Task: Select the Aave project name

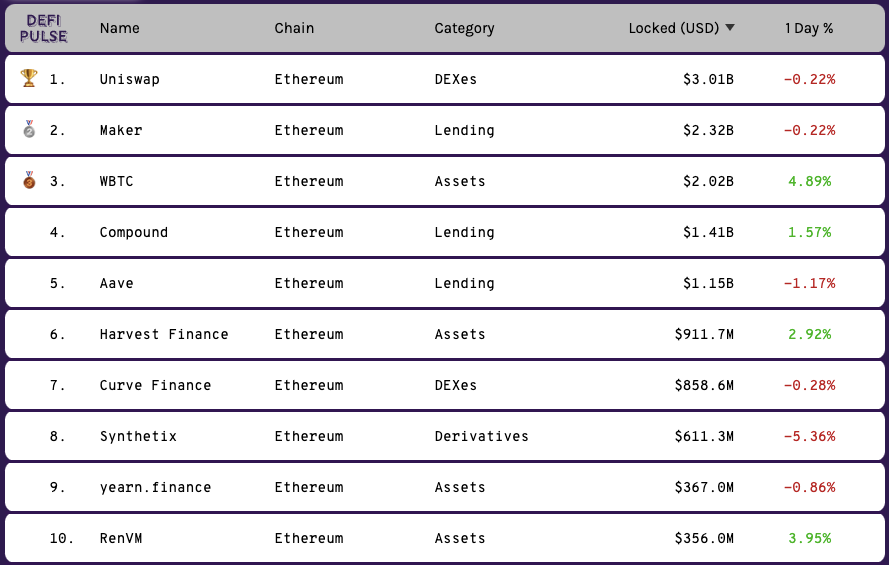Action: 116,283
